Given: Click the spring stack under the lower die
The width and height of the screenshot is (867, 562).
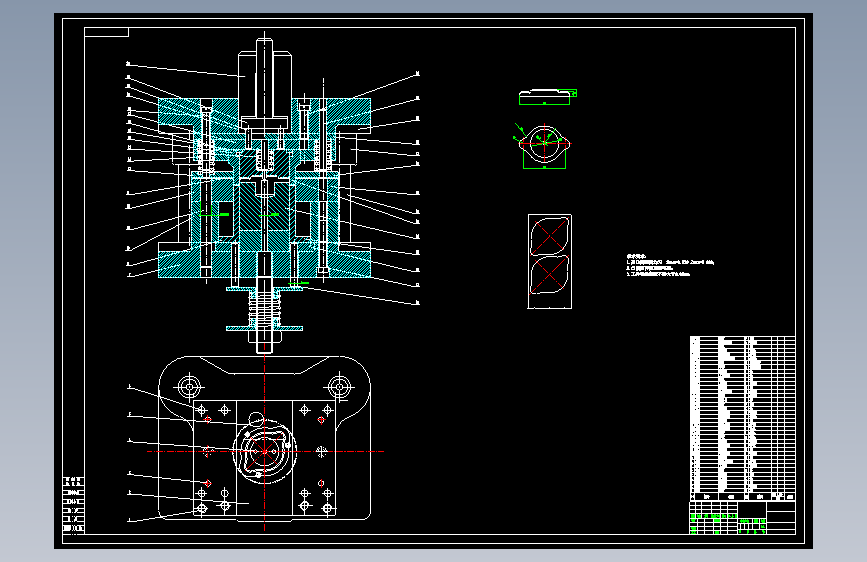Looking at the screenshot, I should tap(265, 309).
